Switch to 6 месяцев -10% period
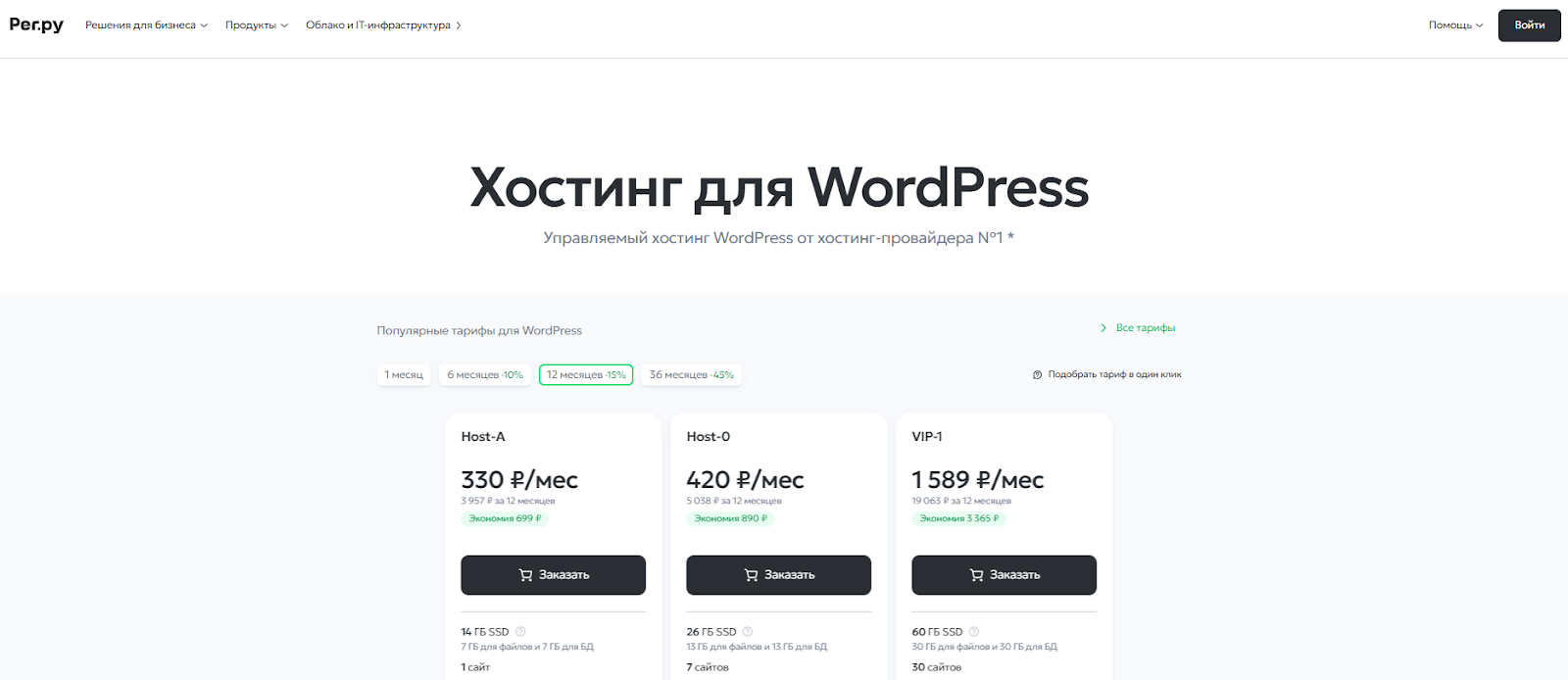 [x=485, y=375]
